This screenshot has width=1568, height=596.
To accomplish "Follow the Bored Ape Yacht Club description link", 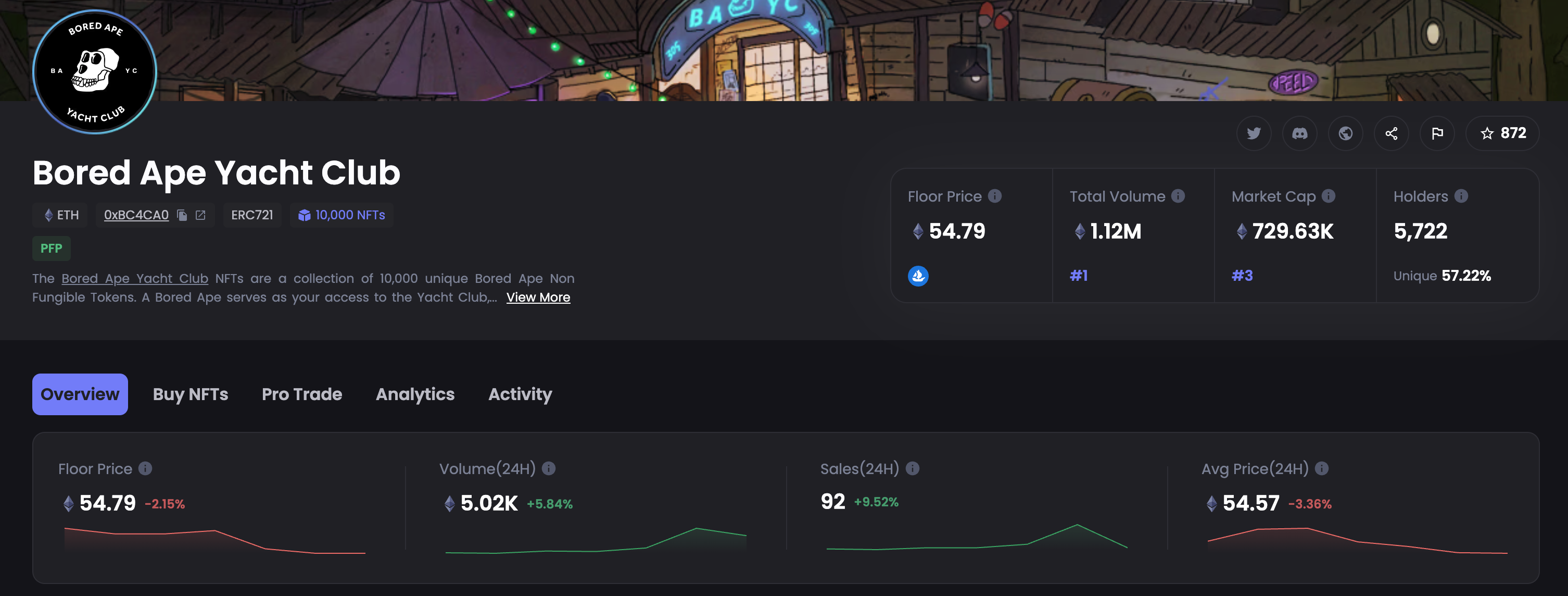I will tap(134, 279).
